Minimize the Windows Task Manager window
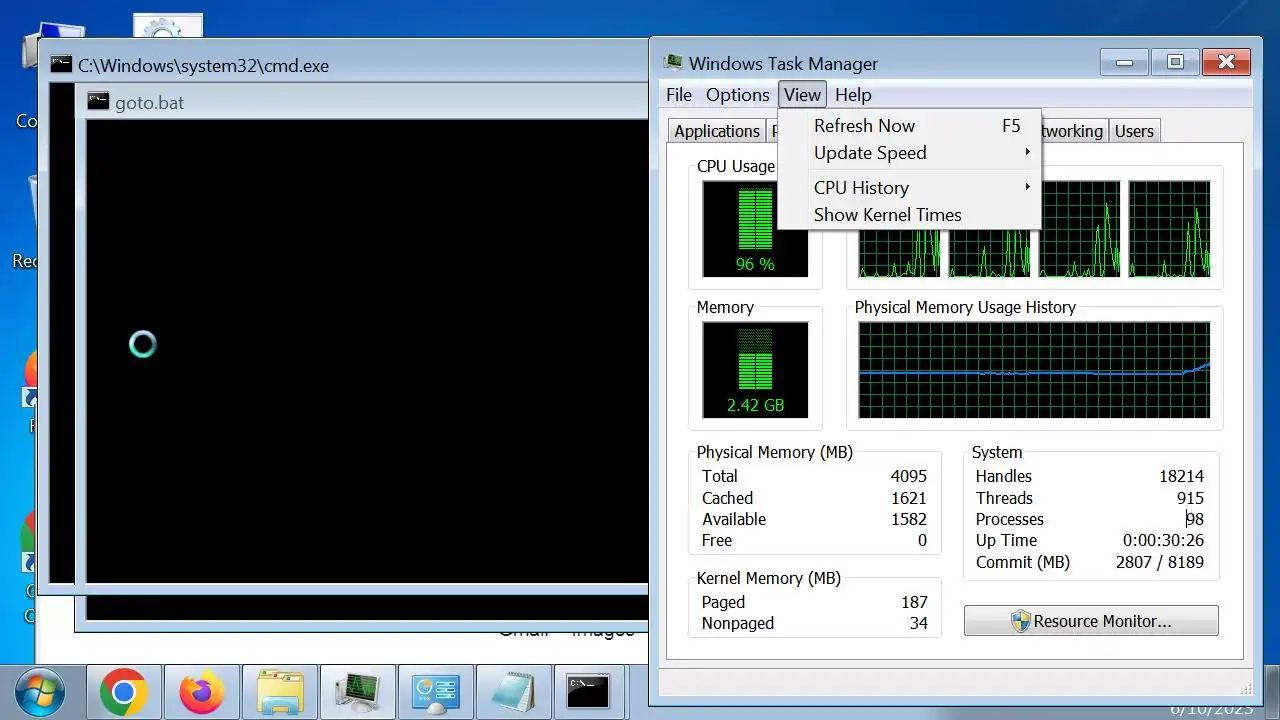The image size is (1280, 720). pyautogui.click(x=1124, y=62)
